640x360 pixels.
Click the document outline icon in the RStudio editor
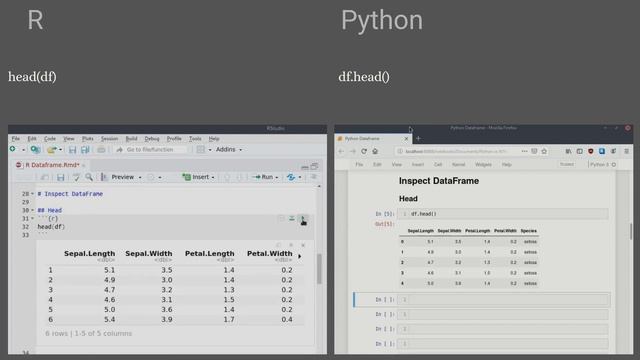click(313, 177)
